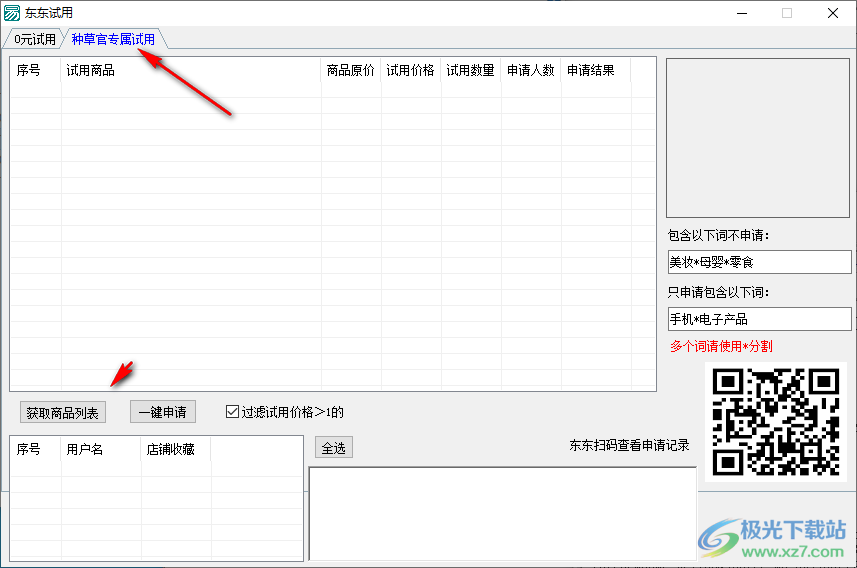
Task: Sort by the 试用价格 column header
Action: click(410, 71)
